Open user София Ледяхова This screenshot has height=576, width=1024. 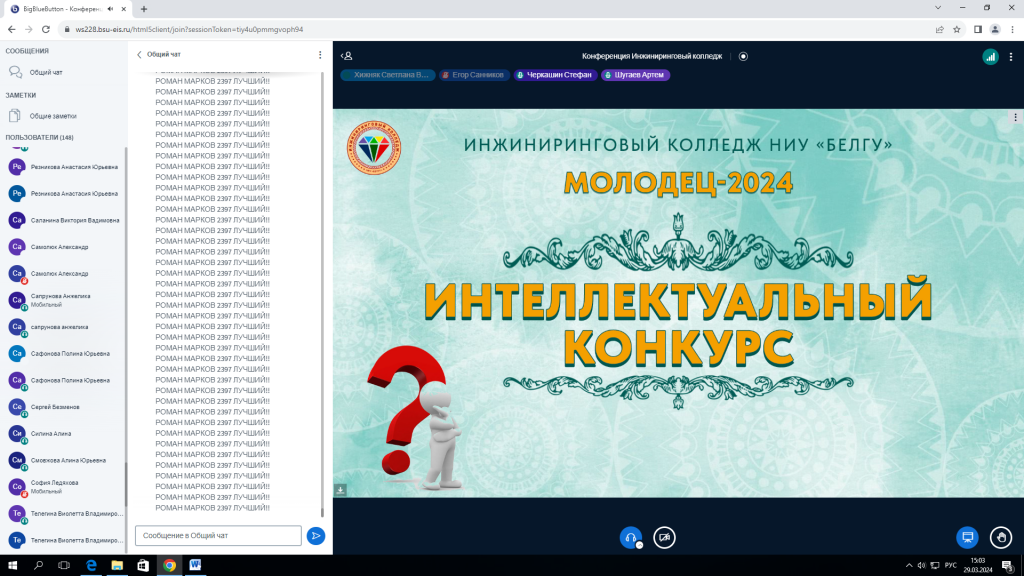[x=63, y=487]
